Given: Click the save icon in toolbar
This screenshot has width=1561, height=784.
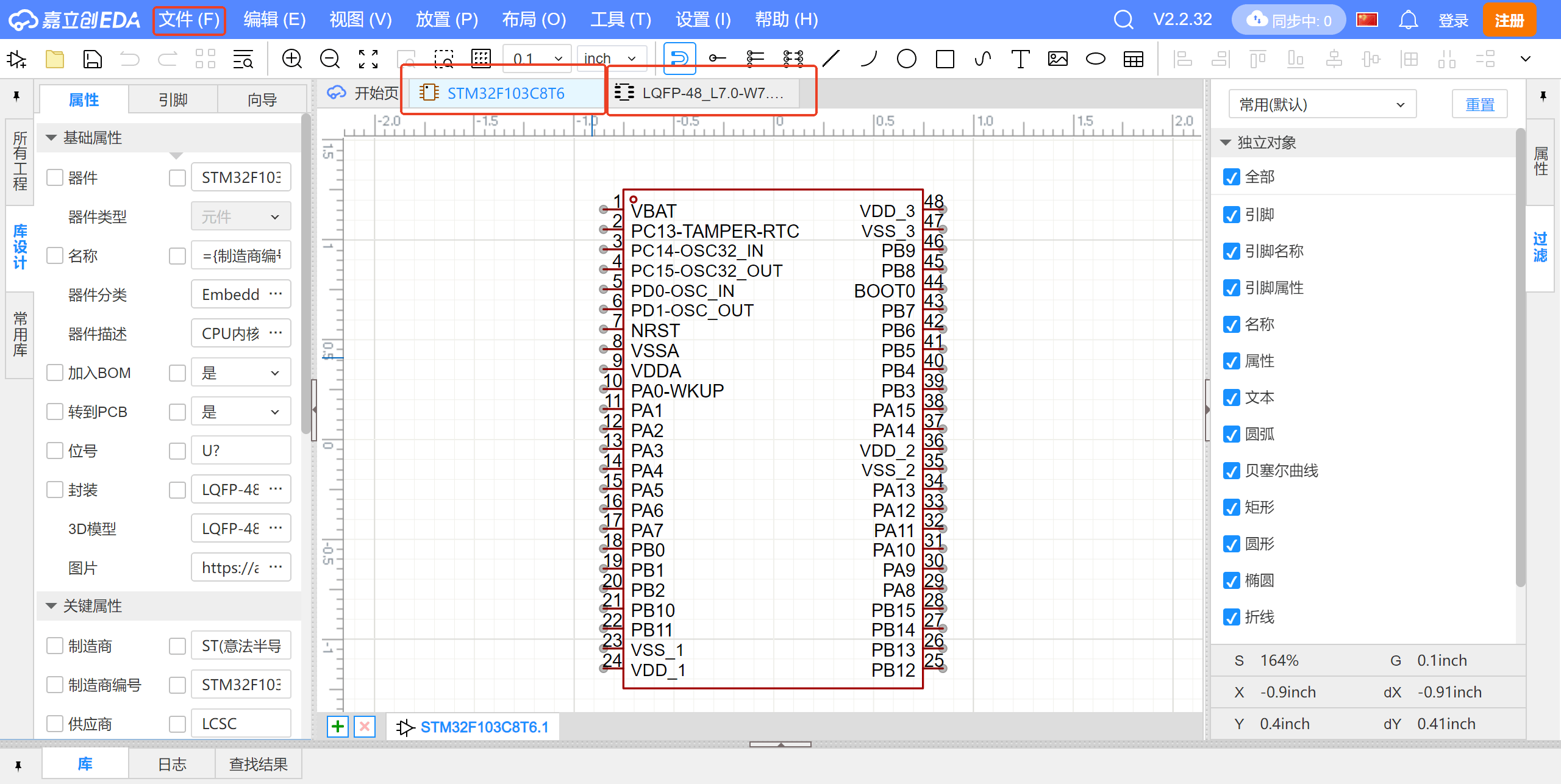Looking at the screenshot, I should tap(92, 59).
